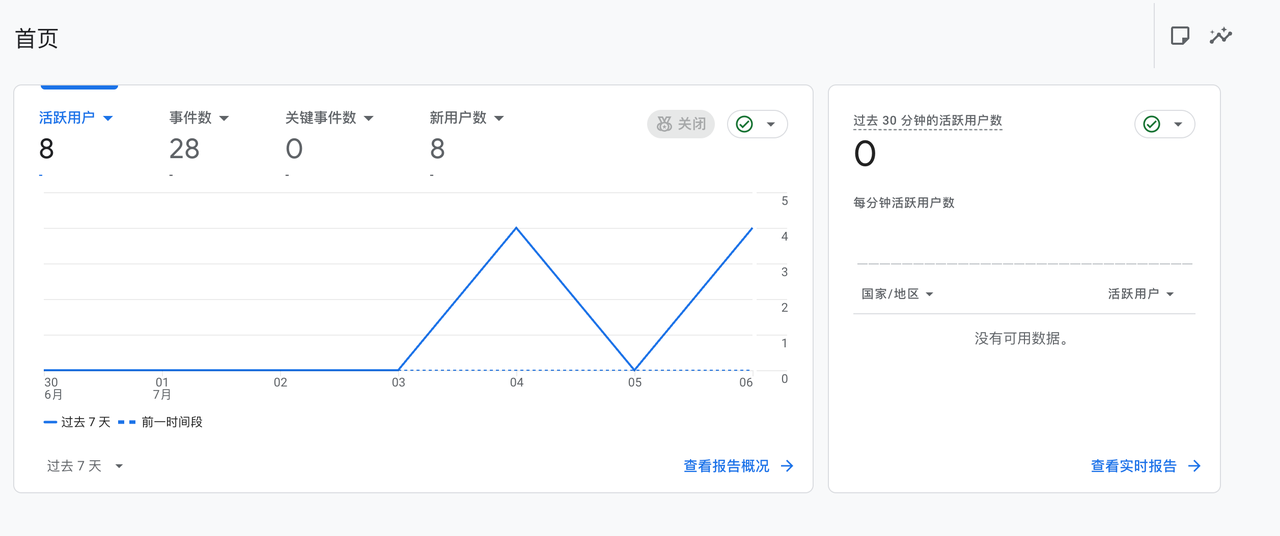Select the 事件数 metric tab
1280x536 pixels.
click(190, 117)
